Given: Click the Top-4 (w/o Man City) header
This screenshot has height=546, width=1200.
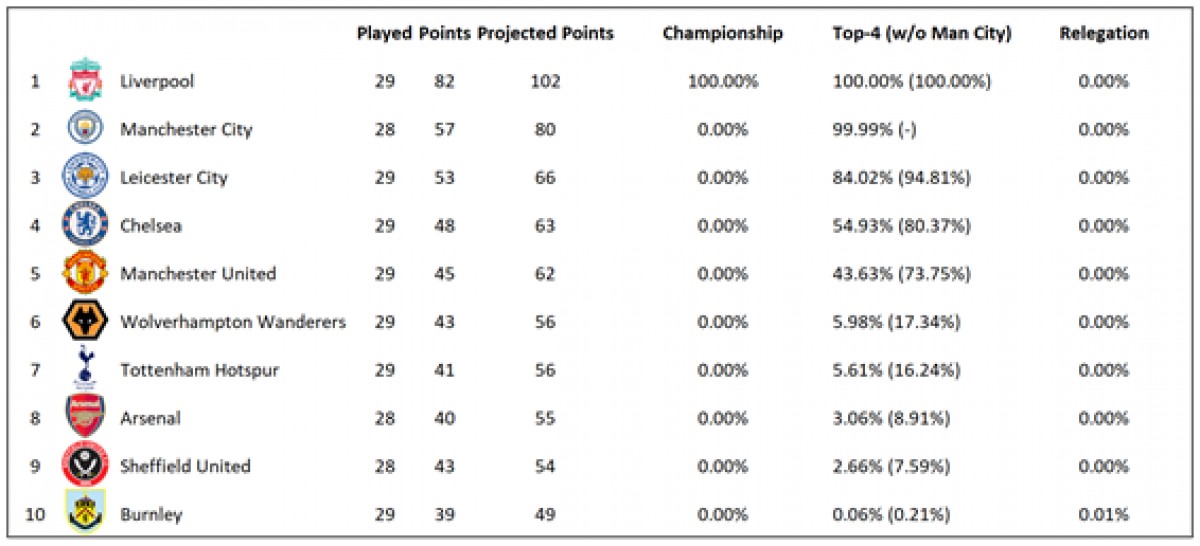Looking at the screenshot, I should click(x=921, y=33).
